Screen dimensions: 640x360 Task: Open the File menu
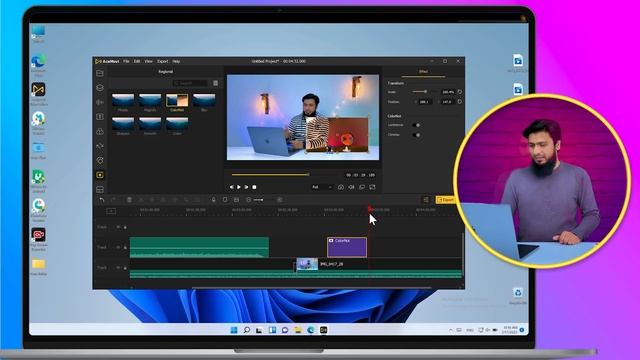tap(126, 61)
